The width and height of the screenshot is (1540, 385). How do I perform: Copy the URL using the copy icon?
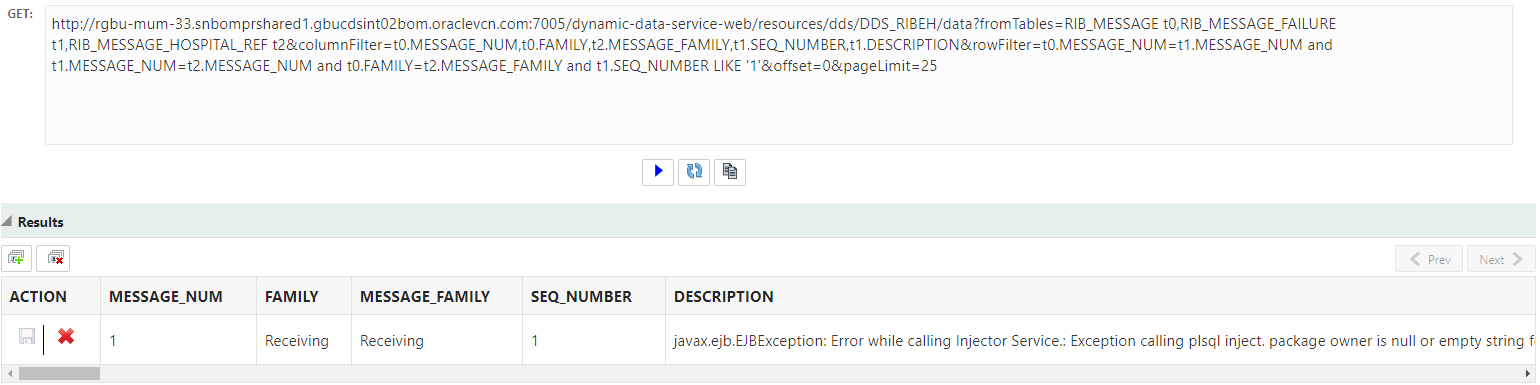coord(730,171)
